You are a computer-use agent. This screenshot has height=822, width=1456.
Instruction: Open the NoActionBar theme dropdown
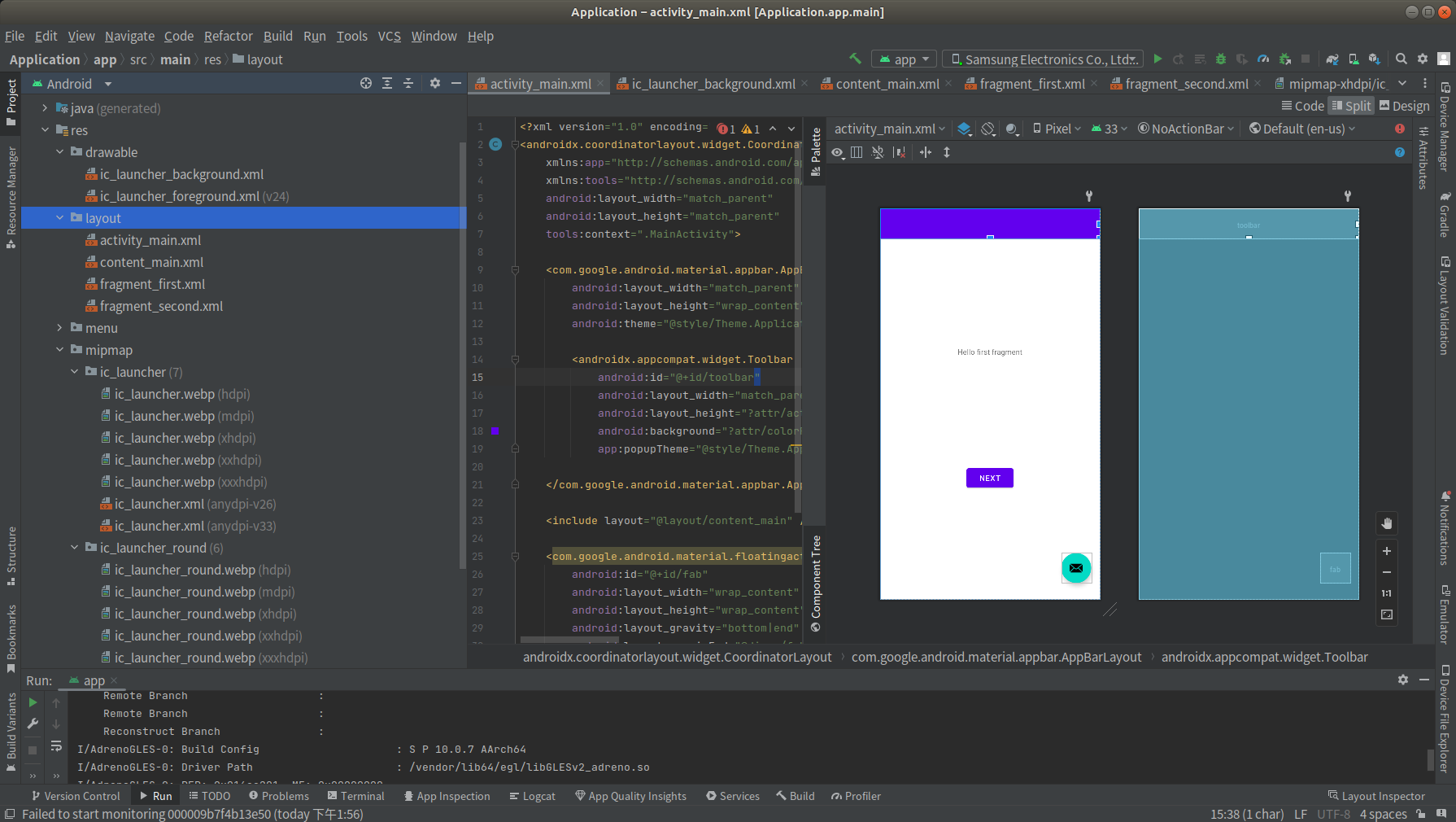pyautogui.click(x=1186, y=129)
